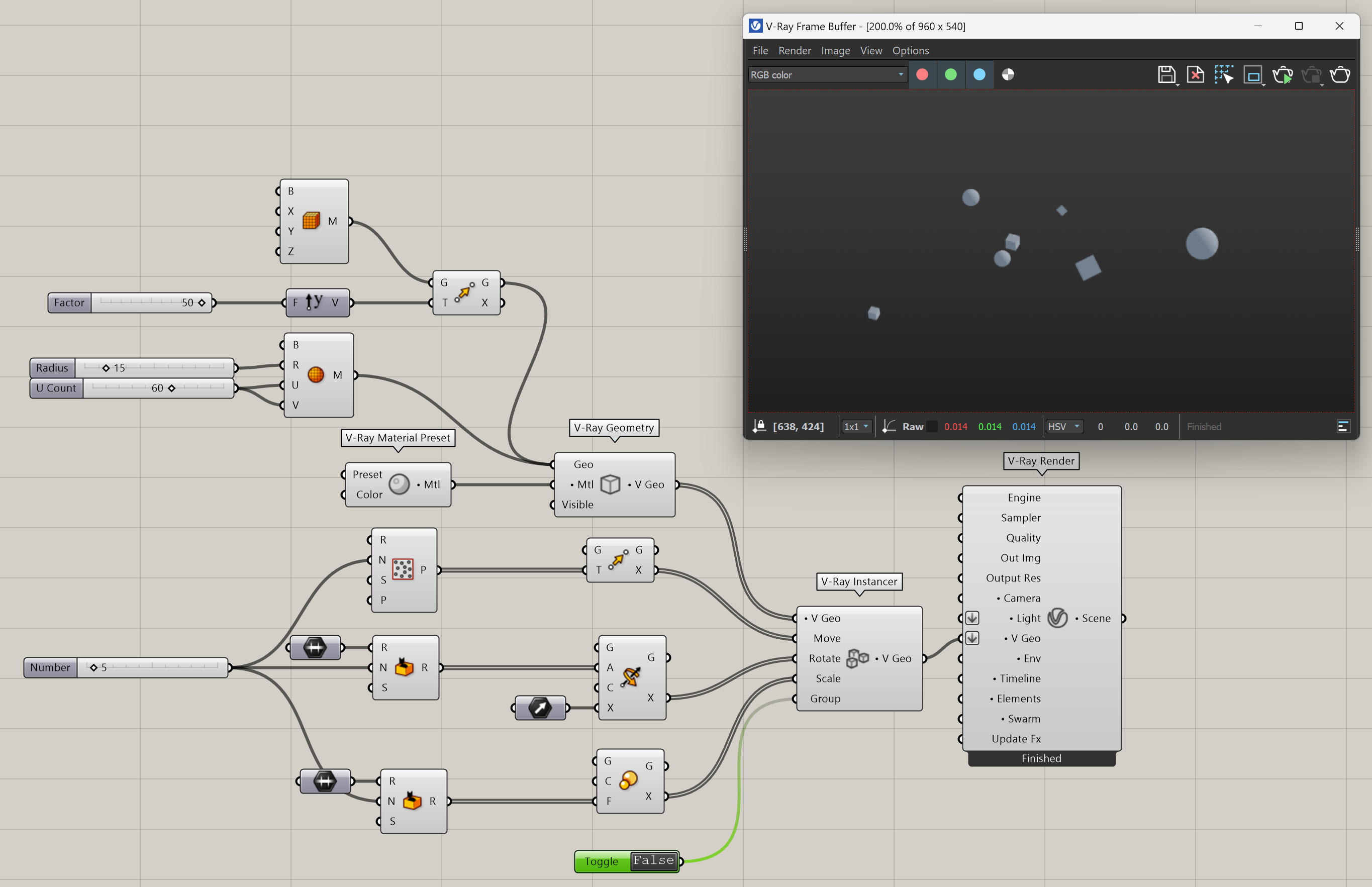Screen dimensions: 1372x887
Task: Click the greyed-out stop render teapot
Action: click(1312, 75)
